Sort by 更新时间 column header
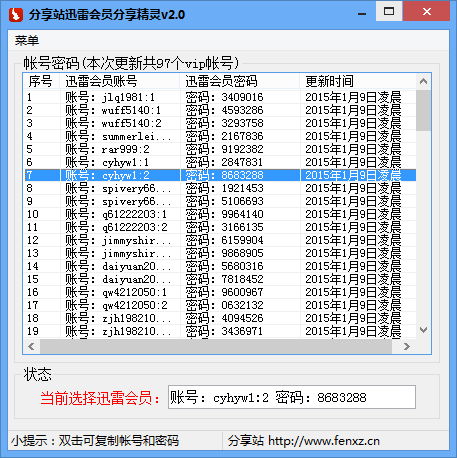Screen dimensions: 457x458 358,81
